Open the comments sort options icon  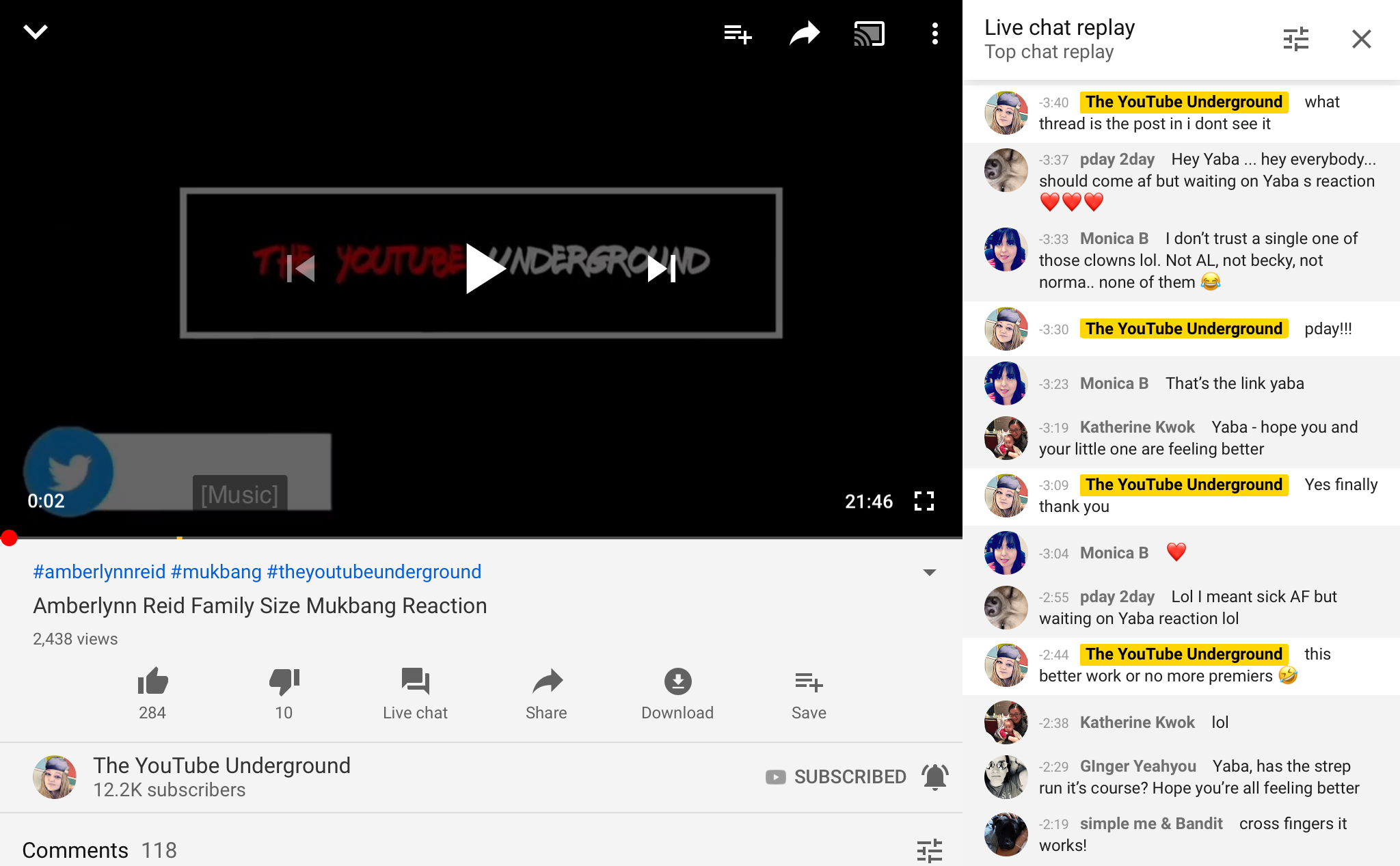[929, 851]
